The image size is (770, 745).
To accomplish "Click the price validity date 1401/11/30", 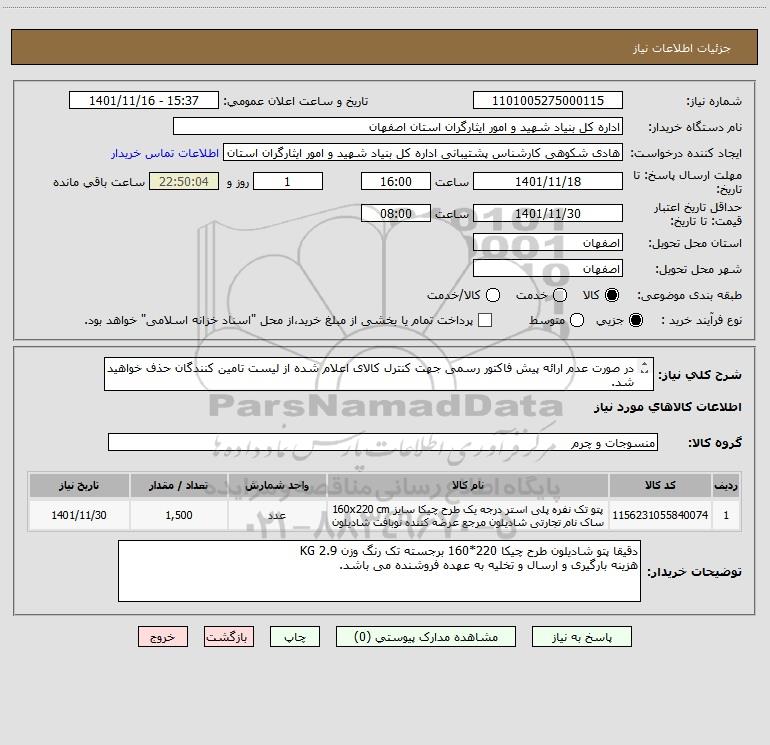I will click(x=548, y=213).
